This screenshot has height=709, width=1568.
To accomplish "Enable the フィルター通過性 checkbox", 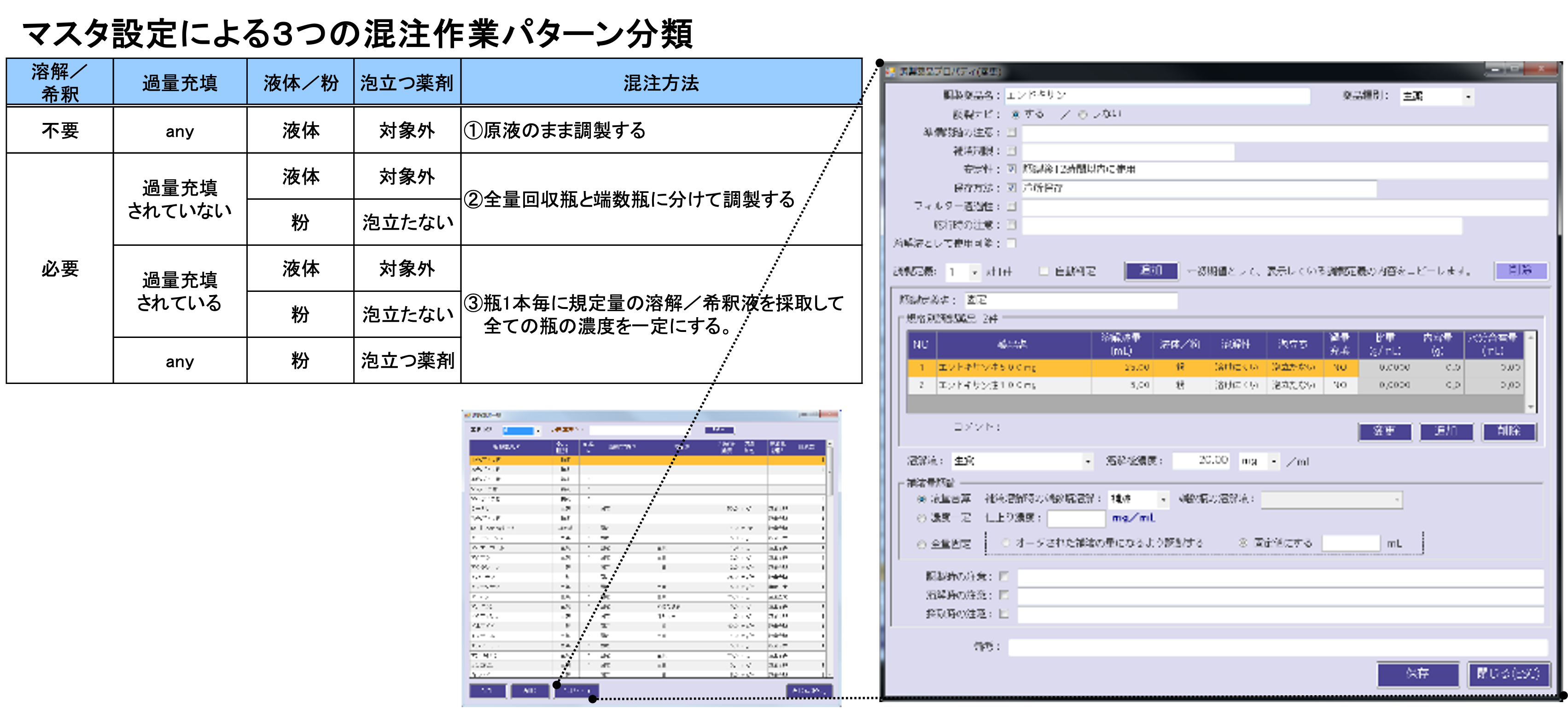I will click(1012, 206).
